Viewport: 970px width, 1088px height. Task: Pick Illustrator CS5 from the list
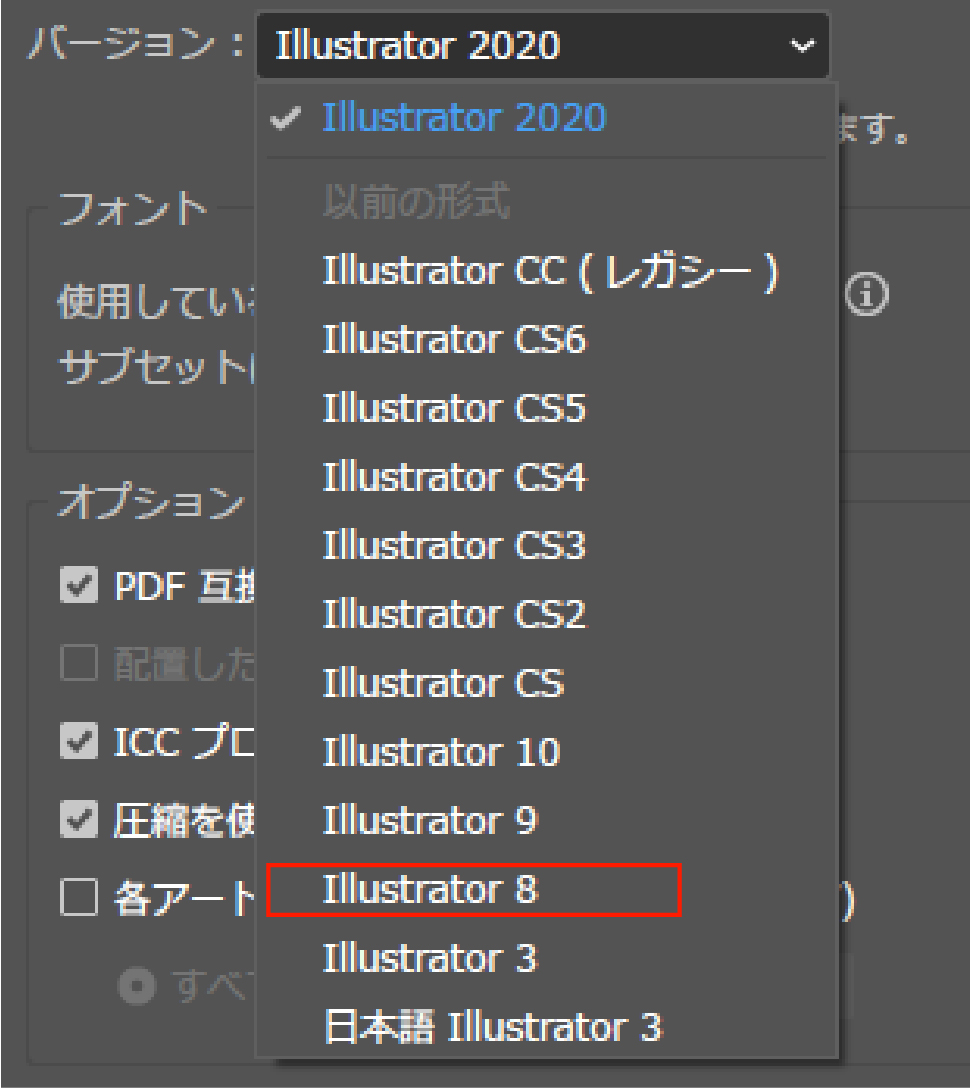click(x=454, y=409)
